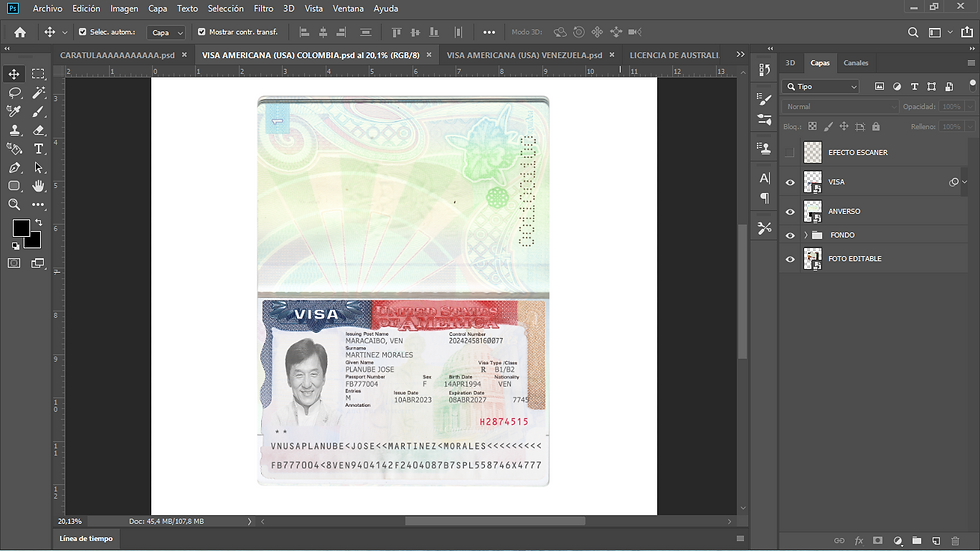Select the Eyedropper tool

pyautogui.click(x=14, y=111)
